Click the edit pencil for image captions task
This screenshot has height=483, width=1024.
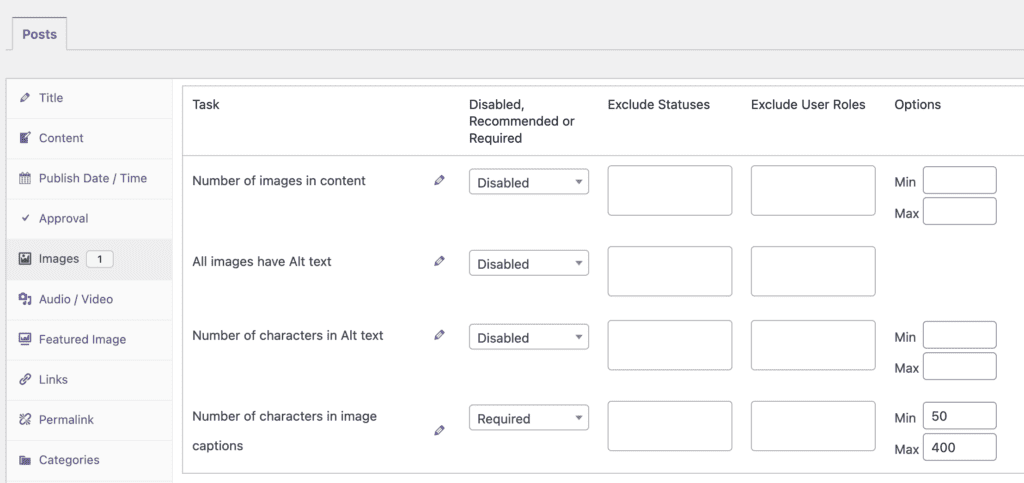tap(439, 431)
